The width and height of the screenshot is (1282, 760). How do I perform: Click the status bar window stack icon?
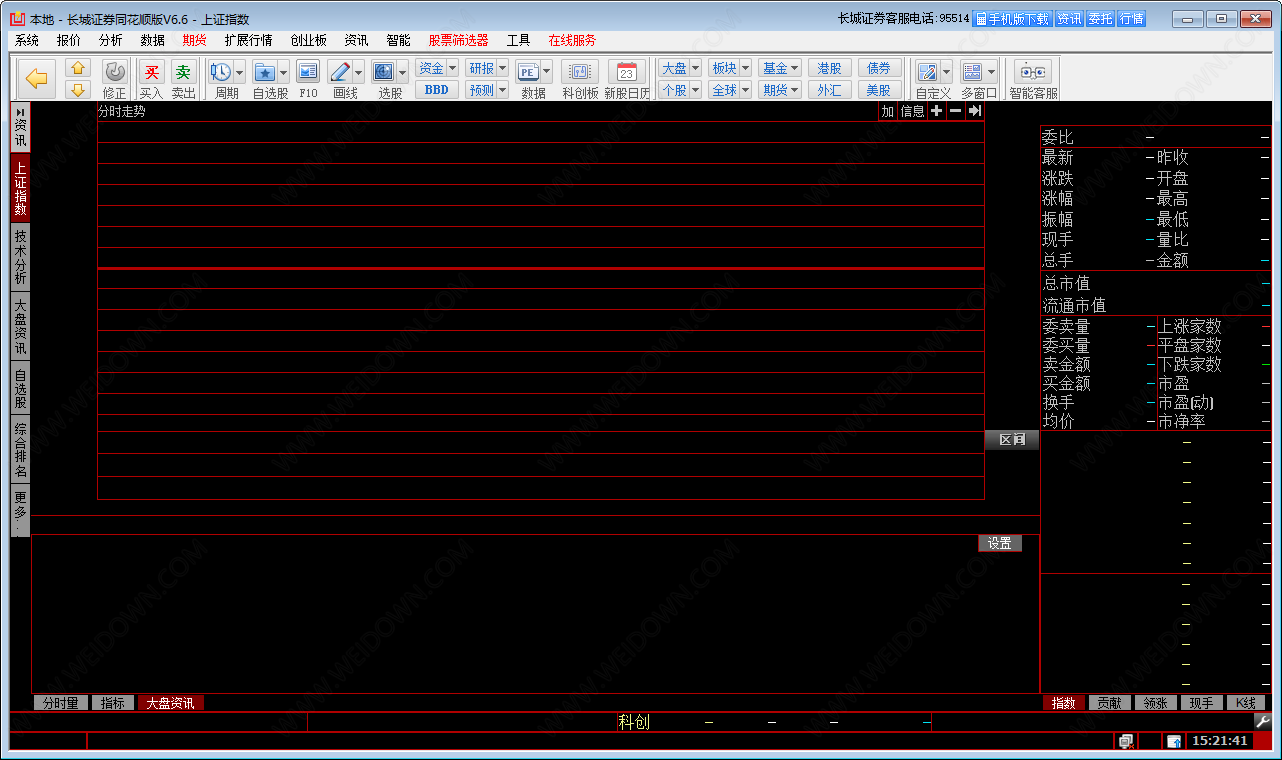point(1126,741)
